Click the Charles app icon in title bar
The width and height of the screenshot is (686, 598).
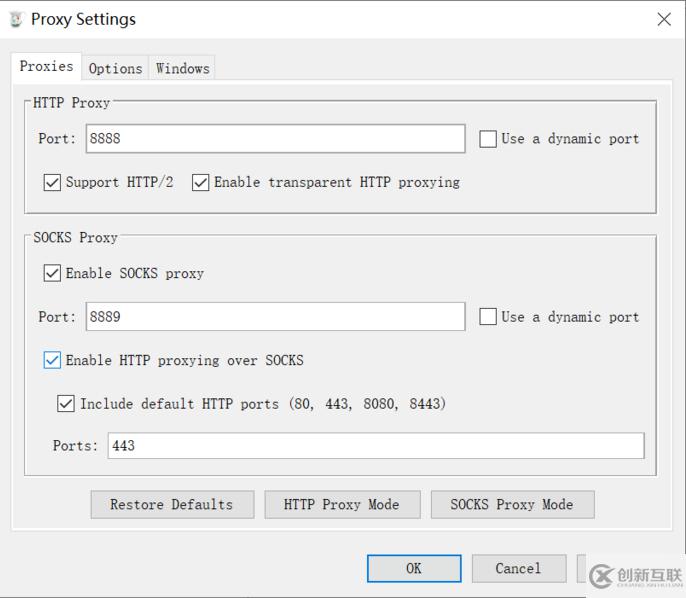click(x=16, y=19)
